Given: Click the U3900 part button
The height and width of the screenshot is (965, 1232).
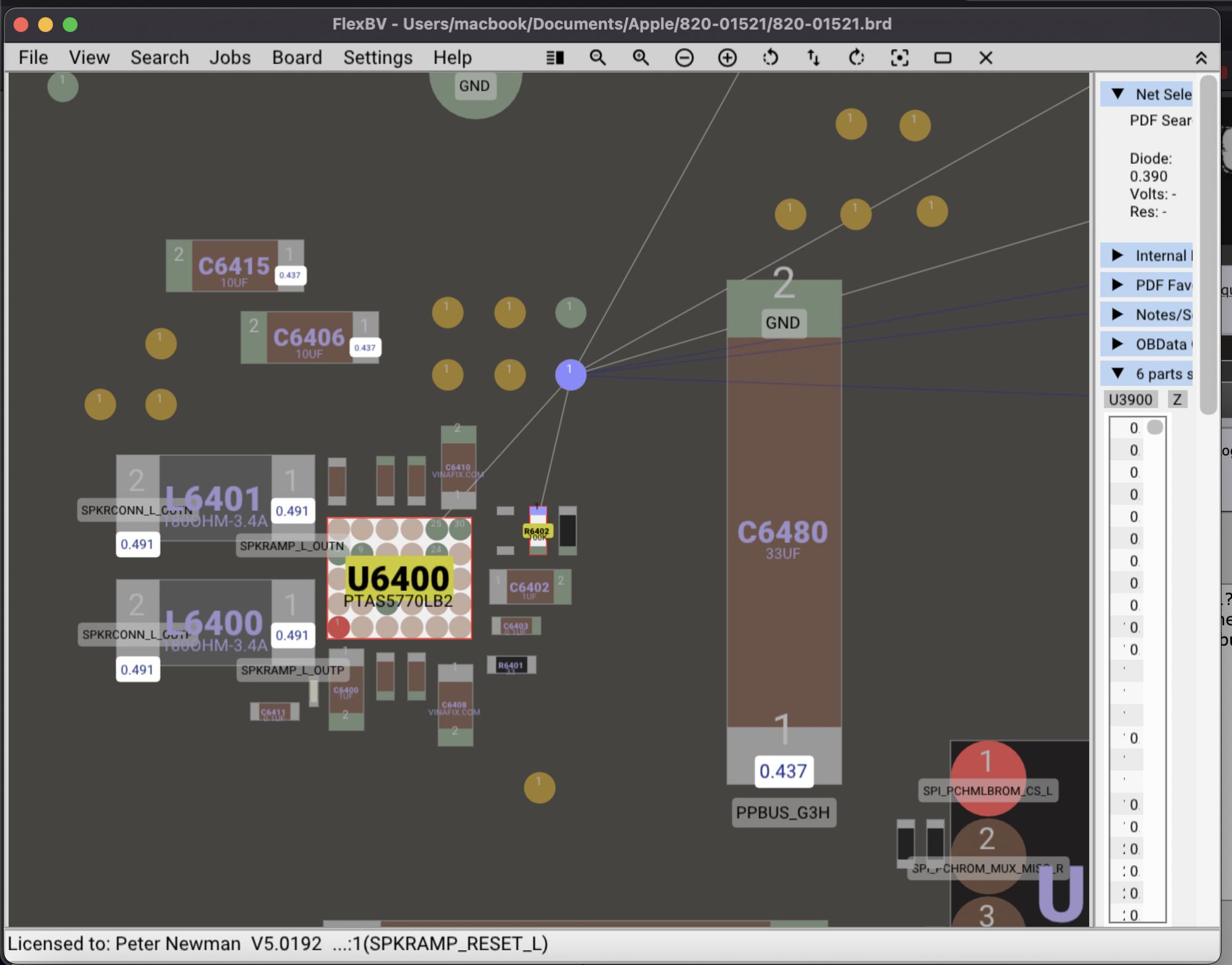Looking at the screenshot, I should [x=1130, y=399].
